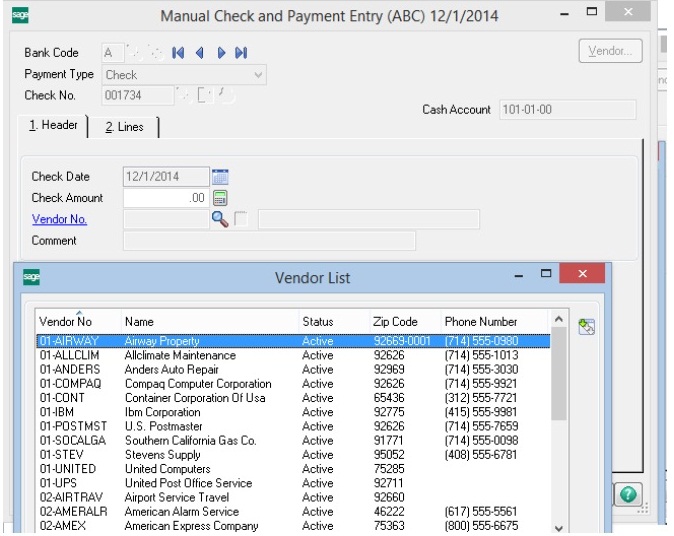
Task: Click the Vendor List export icon
Action: point(586,327)
